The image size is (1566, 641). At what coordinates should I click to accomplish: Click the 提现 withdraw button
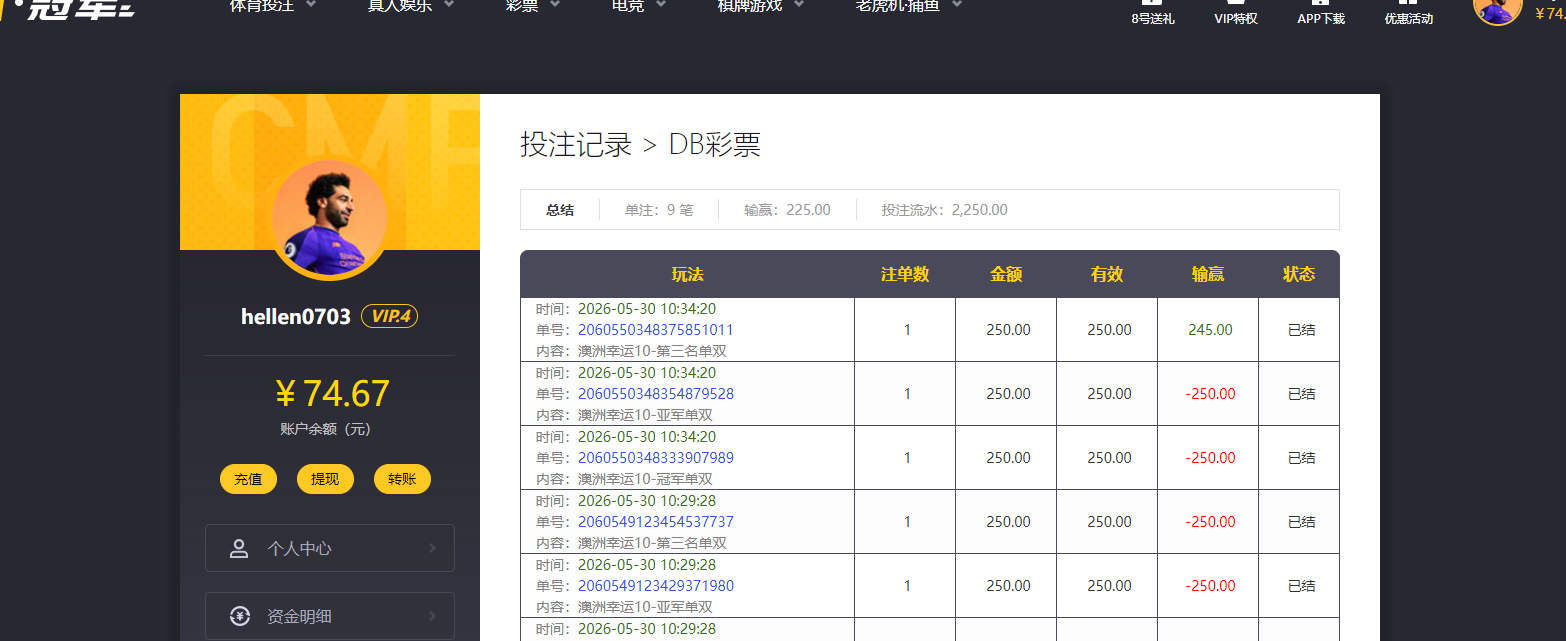click(325, 479)
